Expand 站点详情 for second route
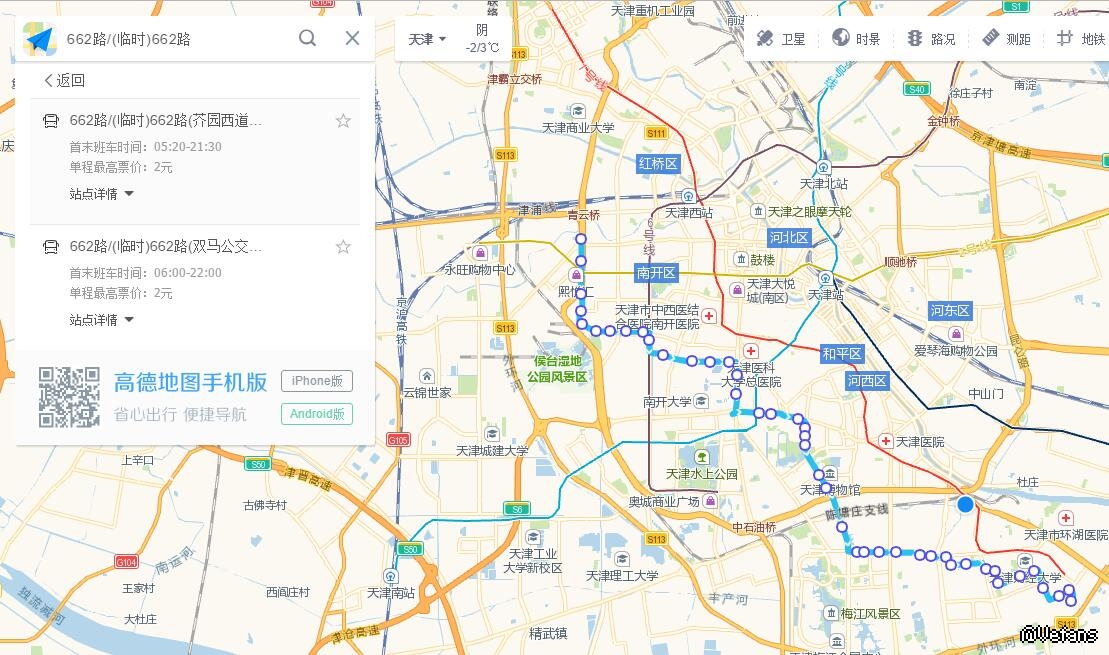Viewport: 1109px width, 655px height. coord(101,320)
